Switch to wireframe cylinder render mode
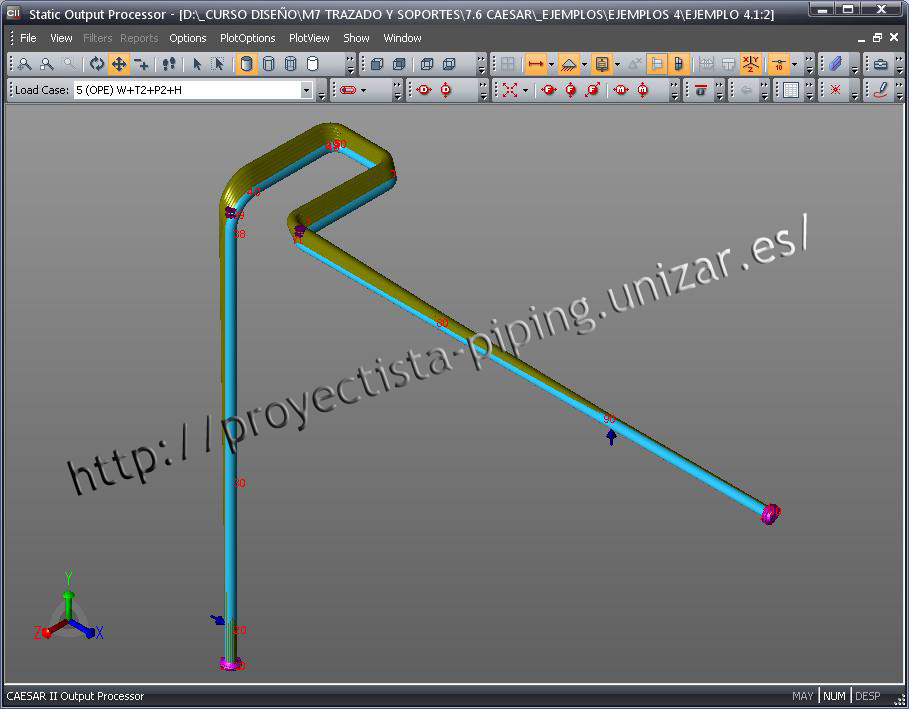 click(x=290, y=64)
